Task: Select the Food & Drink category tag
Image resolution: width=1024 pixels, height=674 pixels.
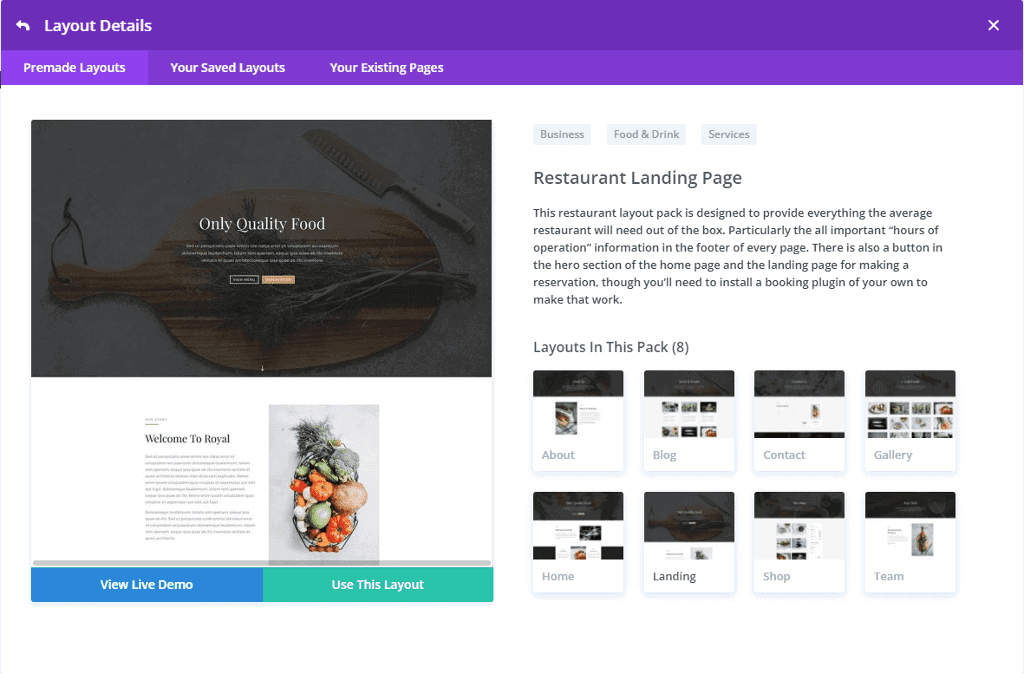Action: coord(646,134)
